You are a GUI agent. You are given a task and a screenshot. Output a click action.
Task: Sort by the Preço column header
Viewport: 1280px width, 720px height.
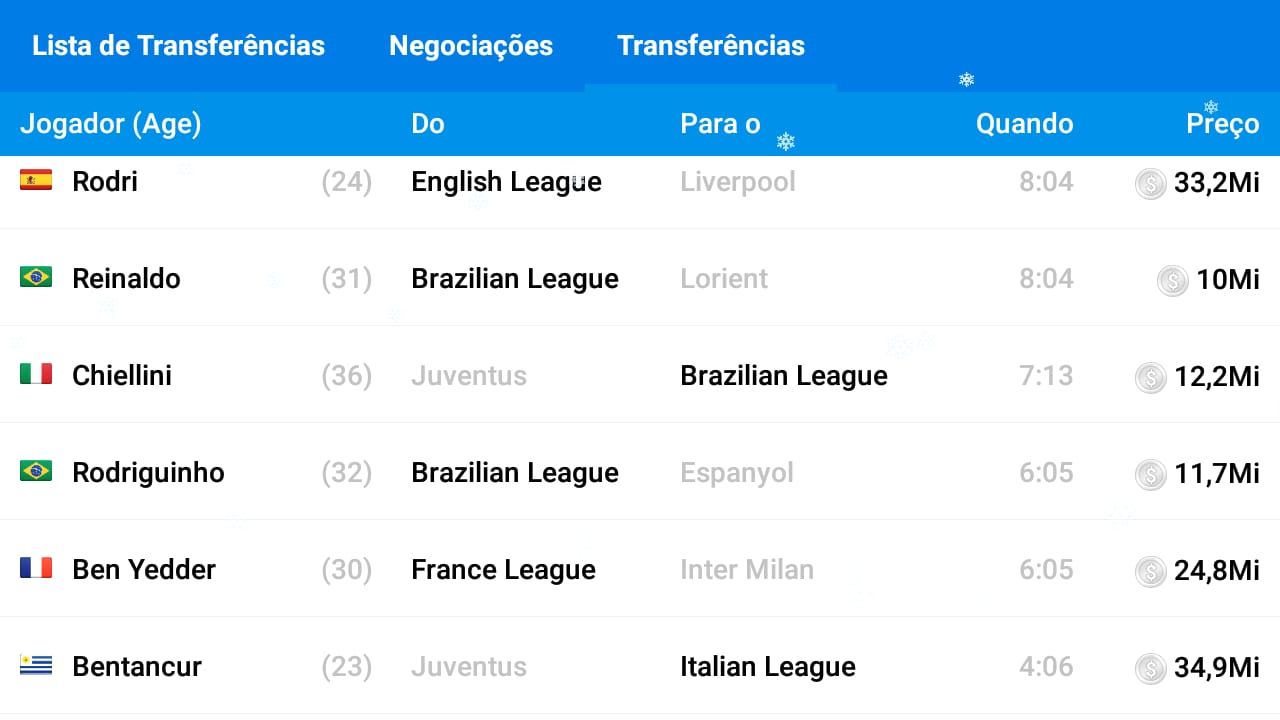coord(1222,124)
